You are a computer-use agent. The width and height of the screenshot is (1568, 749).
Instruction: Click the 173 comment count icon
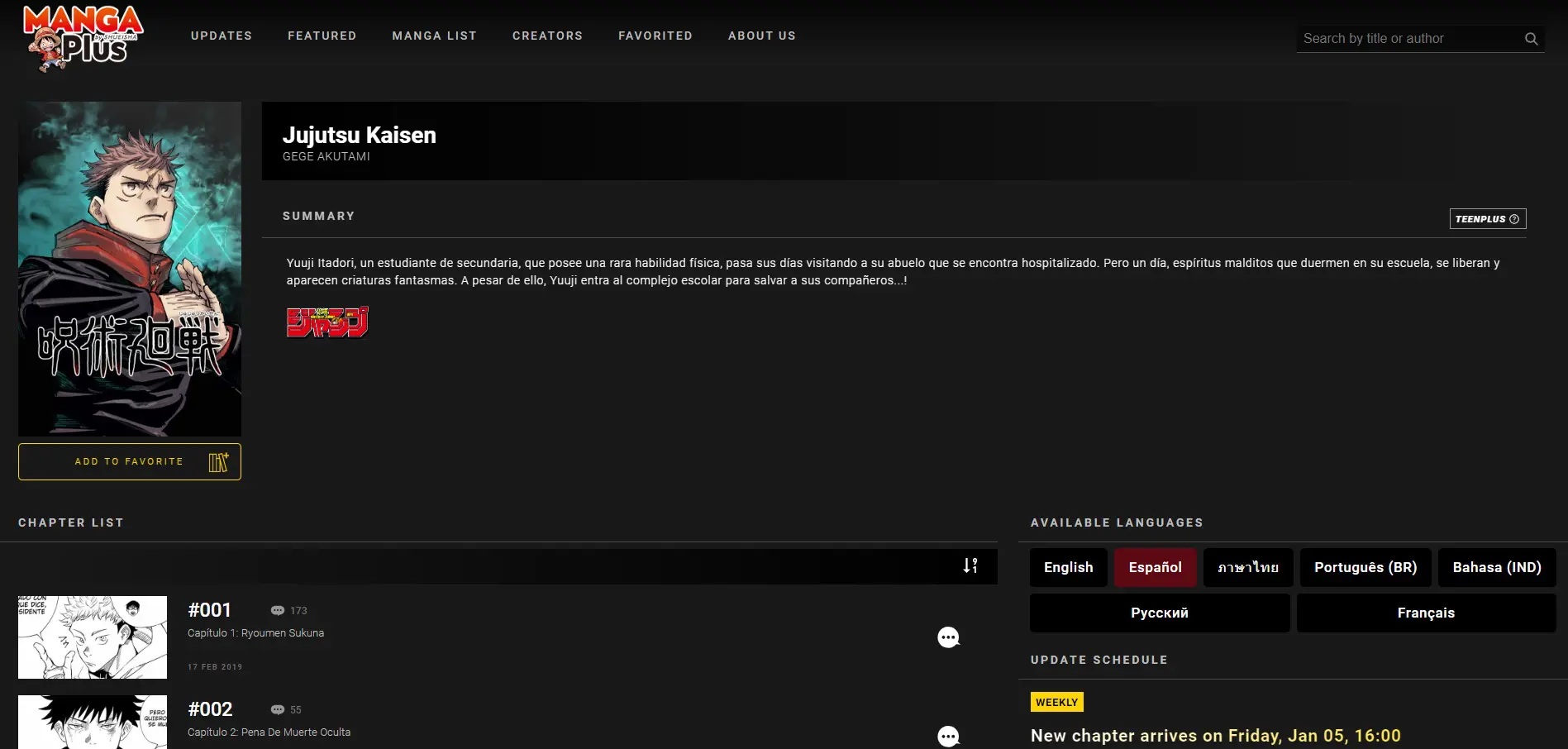click(x=278, y=611)
